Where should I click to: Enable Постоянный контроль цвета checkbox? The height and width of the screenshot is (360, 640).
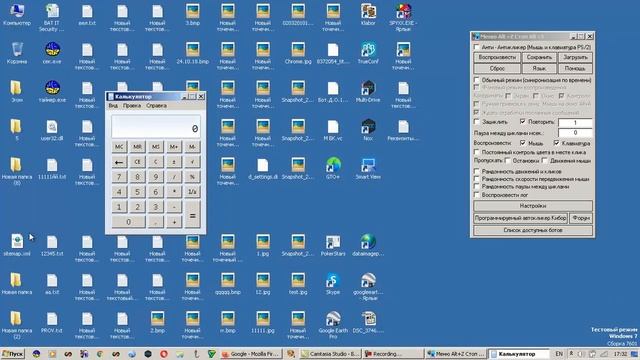477,152
